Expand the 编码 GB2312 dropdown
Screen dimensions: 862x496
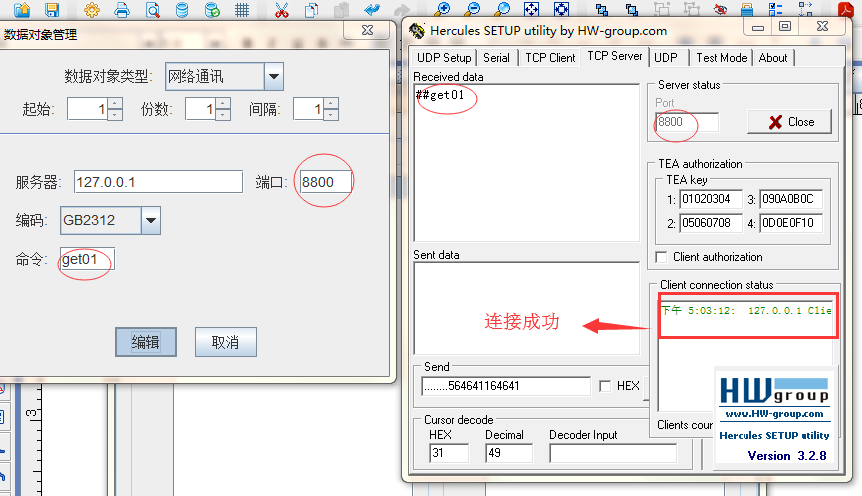pyautogui.click(x=150, y=221)
